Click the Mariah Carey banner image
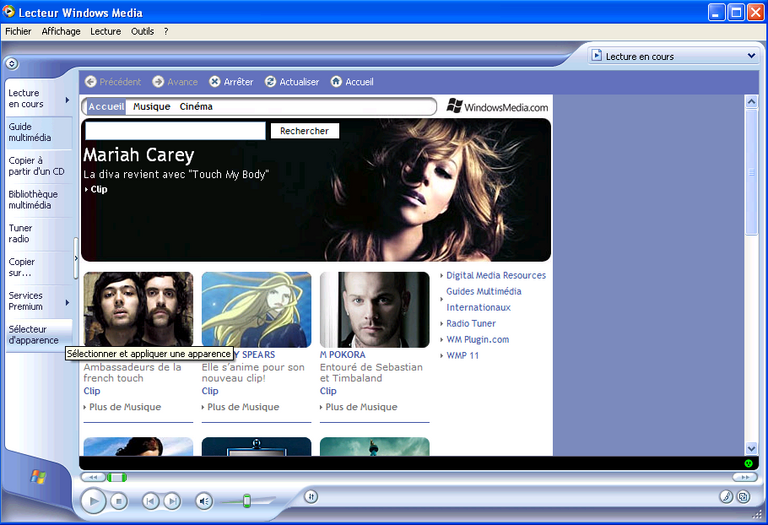The image size is (768, 525). point(316,190)
